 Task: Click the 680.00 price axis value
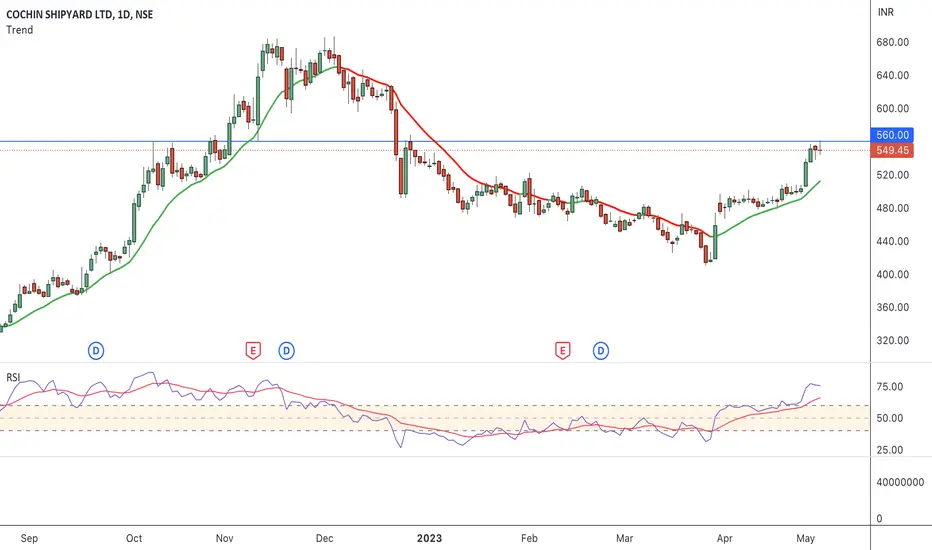point(892,42)
